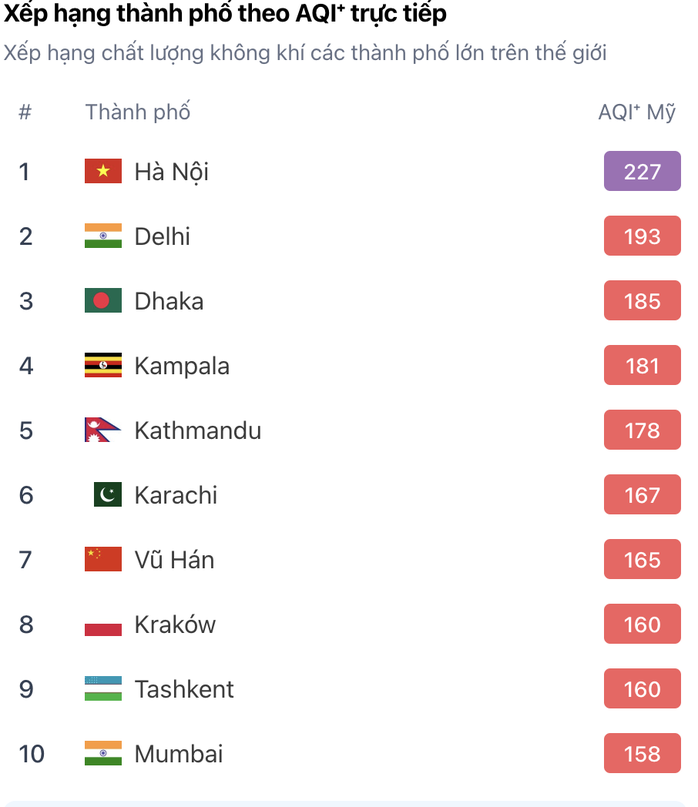Viewport: 698px width, 807px height.
Task: Click the India flag icon beside Mumbai
Action: coord(103,753)
